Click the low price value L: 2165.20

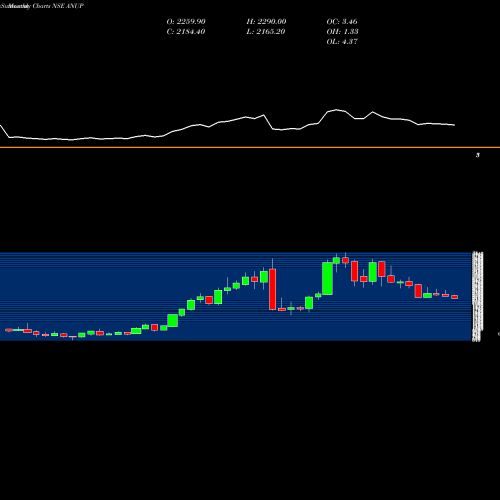[x=266, y=32]
